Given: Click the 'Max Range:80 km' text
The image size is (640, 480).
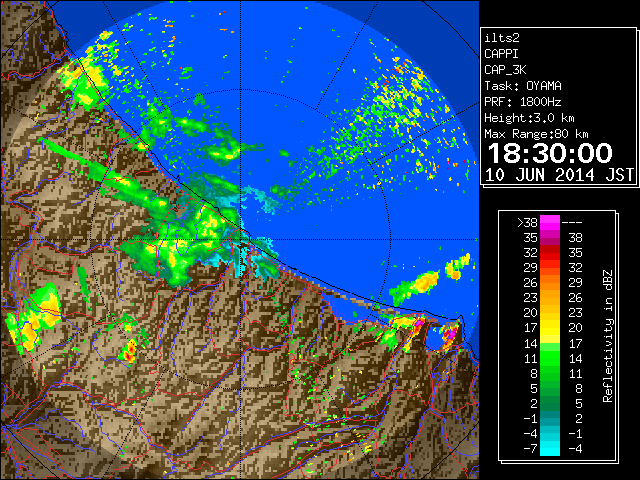Looking at the screenshot, I should pyautogui.click(x=536, y=134).
